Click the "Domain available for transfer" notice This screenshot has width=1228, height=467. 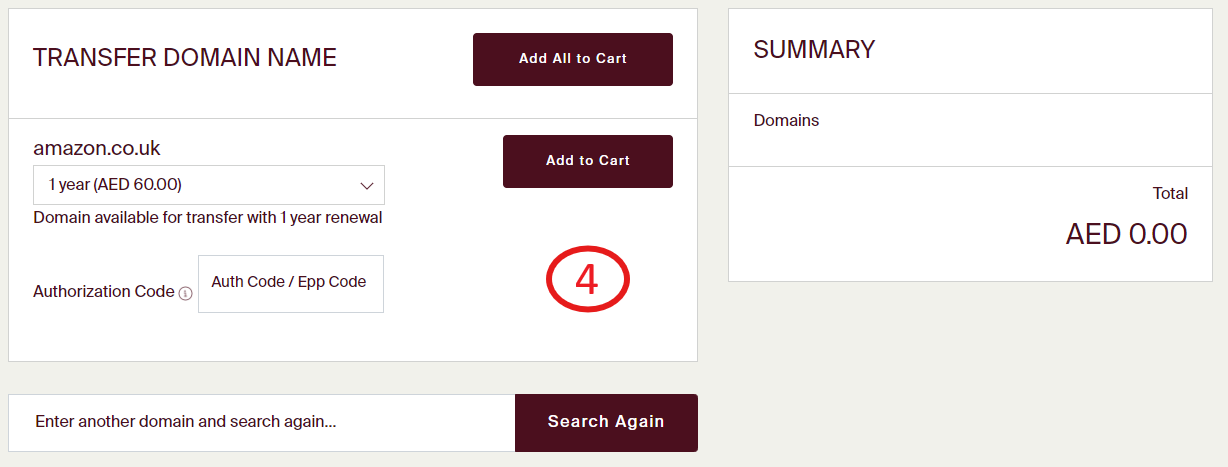[208, 218]
